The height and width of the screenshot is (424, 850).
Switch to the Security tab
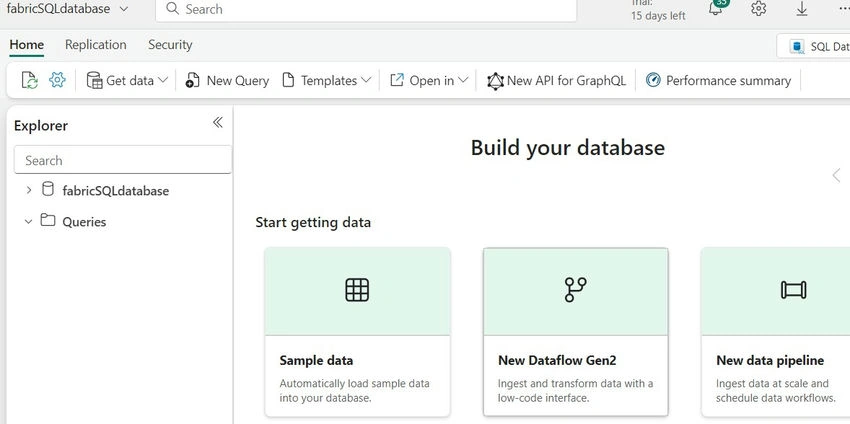pyautogui.click(x=170, y=45)
